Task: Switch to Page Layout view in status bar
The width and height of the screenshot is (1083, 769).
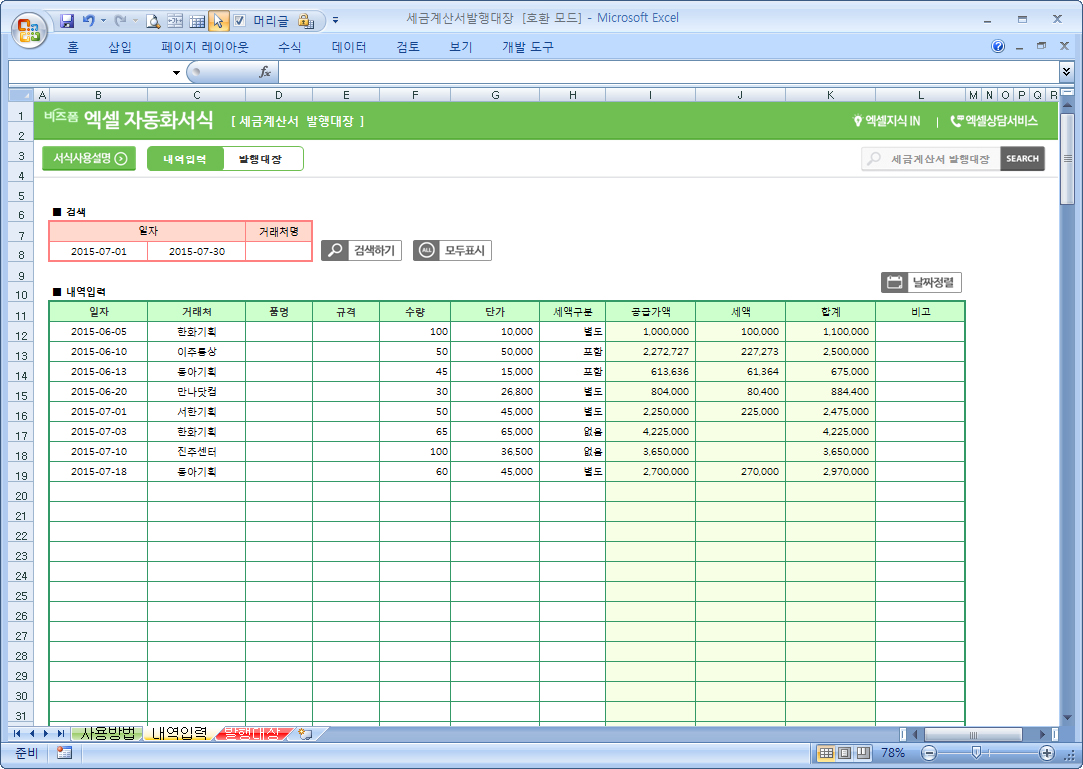Action: pyautogui.click(x=844, y=753)
